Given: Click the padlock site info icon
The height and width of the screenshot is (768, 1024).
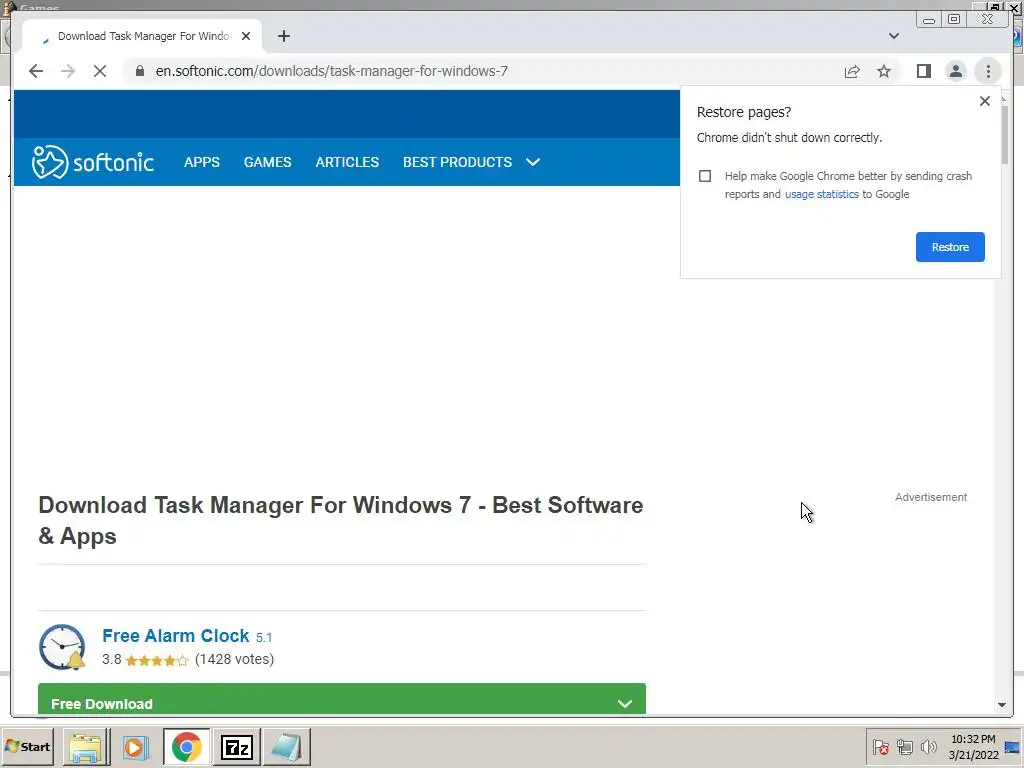Looking at the screenshot, I should coord(139,71).
